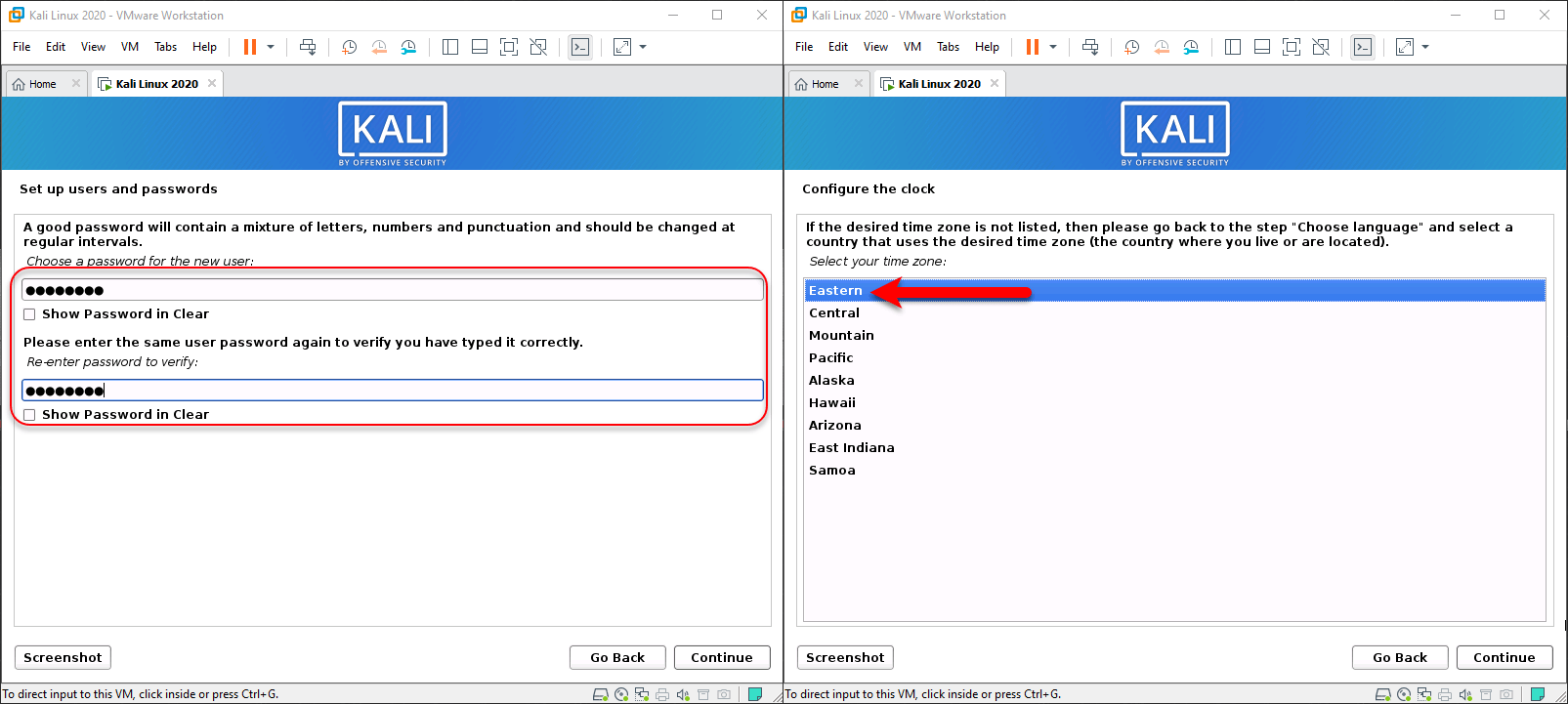
Task: Check the second Show Password in Clear box
Action: coord(29,415)
